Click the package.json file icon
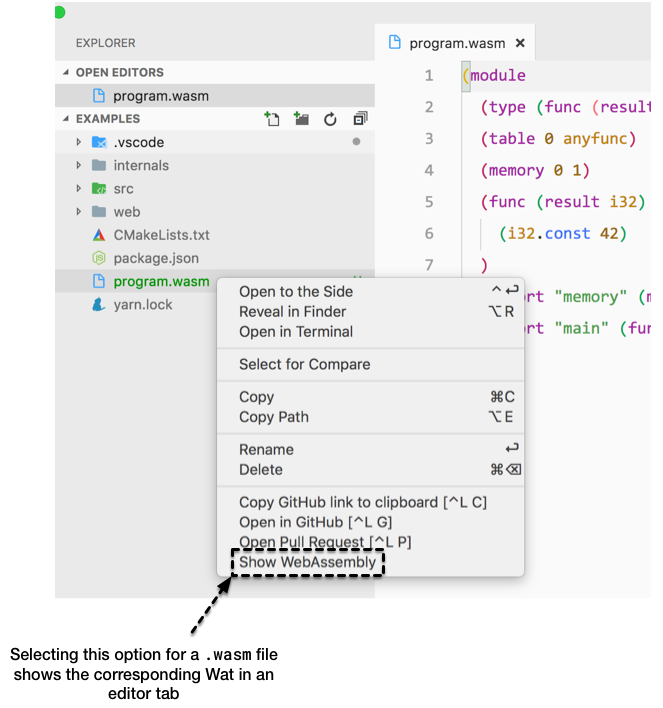The width and height of the screenshot is (663, 708). coord(99,258)
